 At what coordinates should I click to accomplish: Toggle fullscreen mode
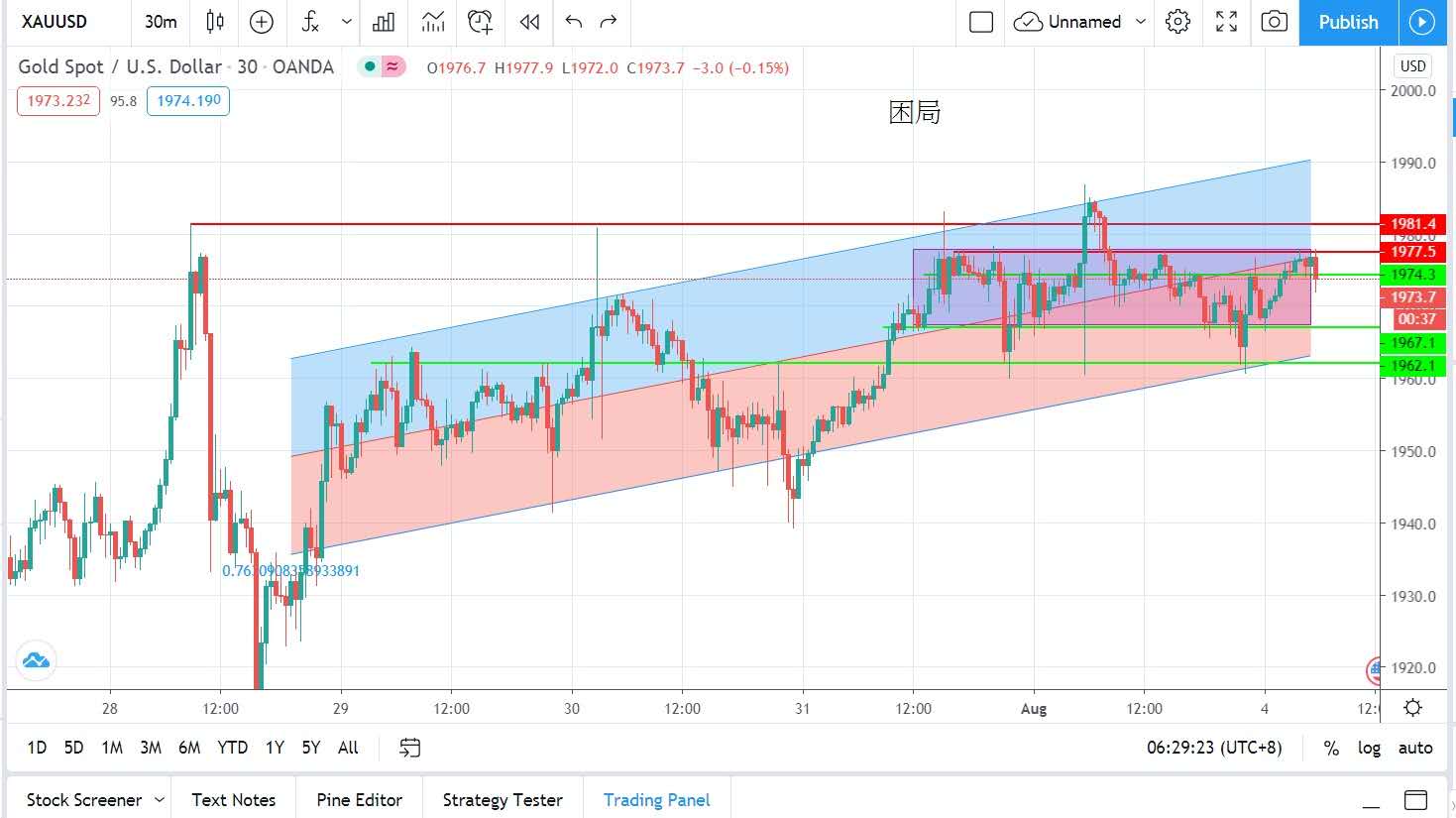1226,22
